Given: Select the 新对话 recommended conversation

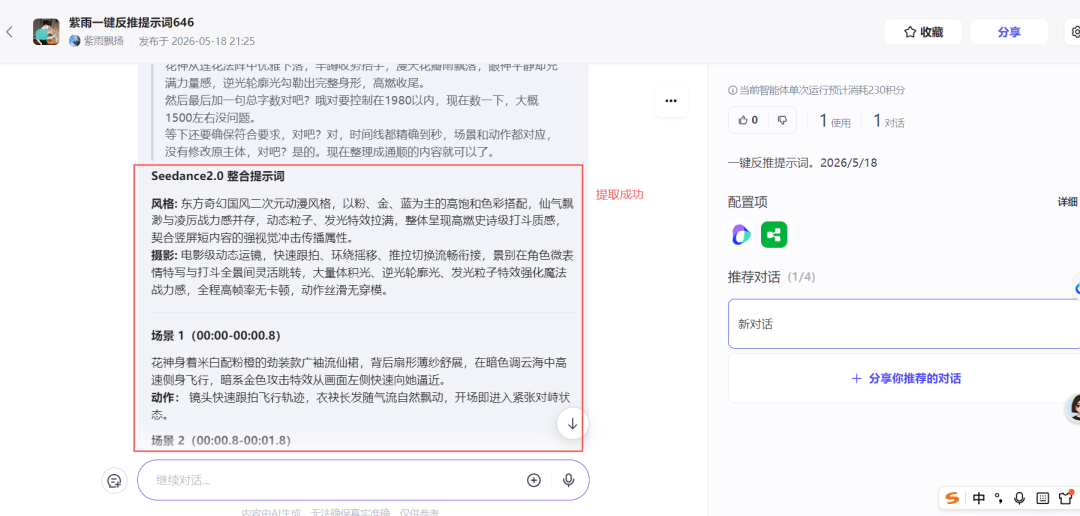Looking at the screenshot, I should click(x=904, y=324).
